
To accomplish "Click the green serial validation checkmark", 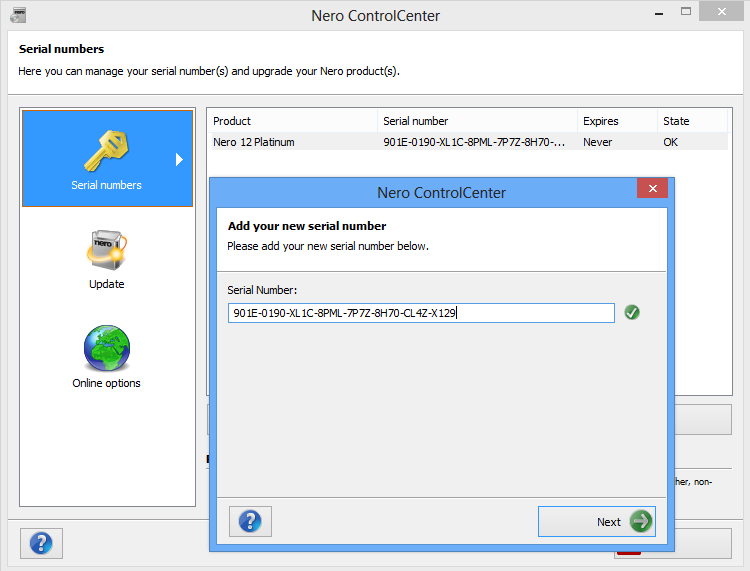I will pos(632,312).
